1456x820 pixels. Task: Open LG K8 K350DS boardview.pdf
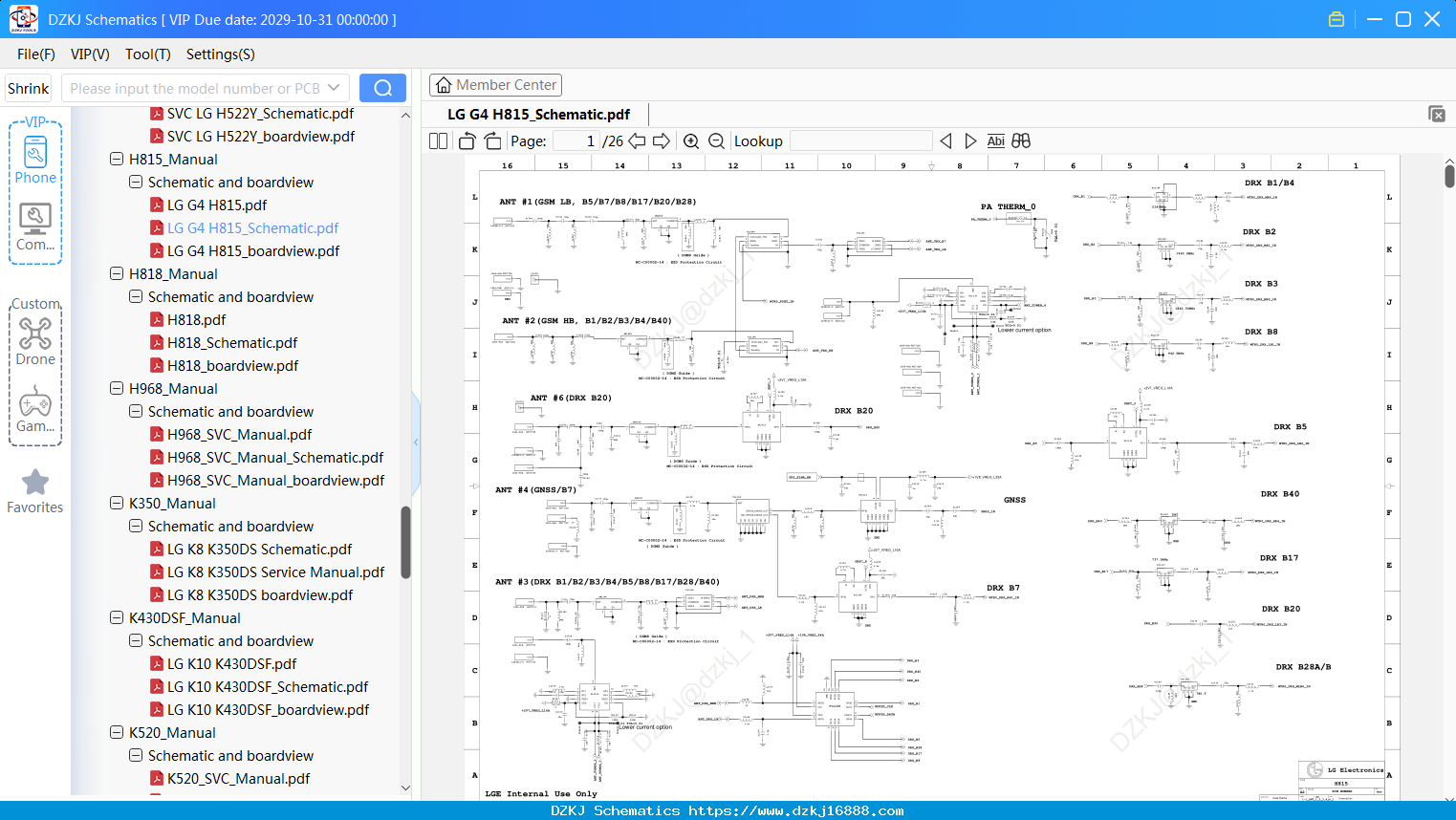[260, 594]
